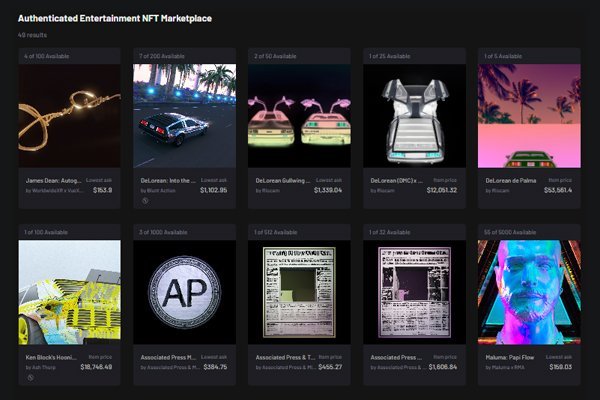Open the DeLorean de Palma sunset image
Screen dimensions: 600x400
(529, 116)
